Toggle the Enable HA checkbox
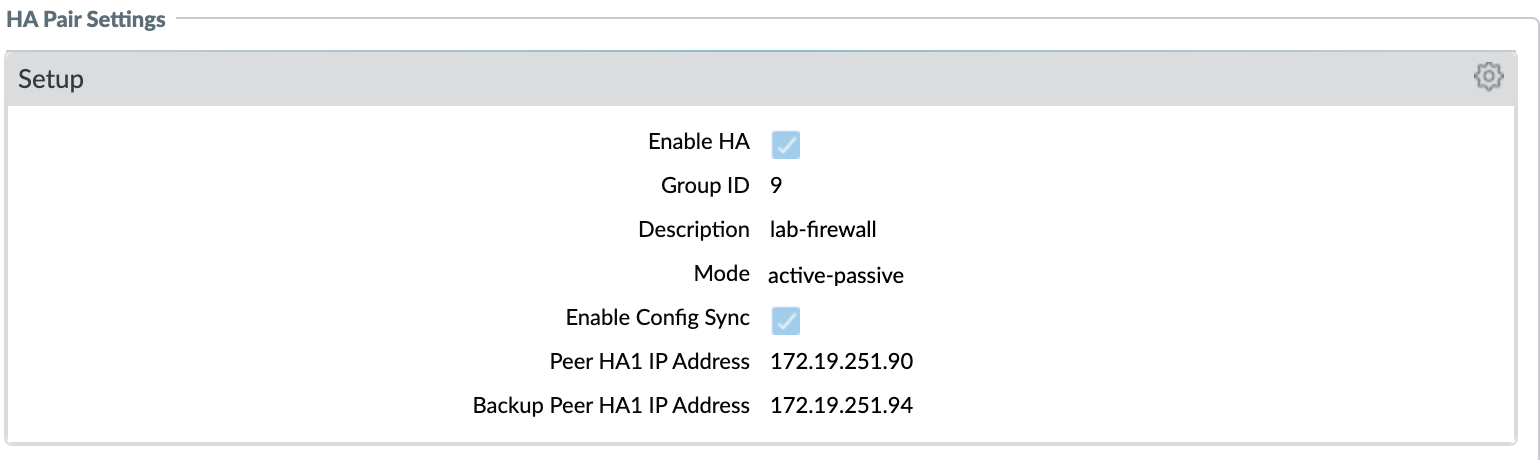 pyautogui.click(x=785, y=145)
